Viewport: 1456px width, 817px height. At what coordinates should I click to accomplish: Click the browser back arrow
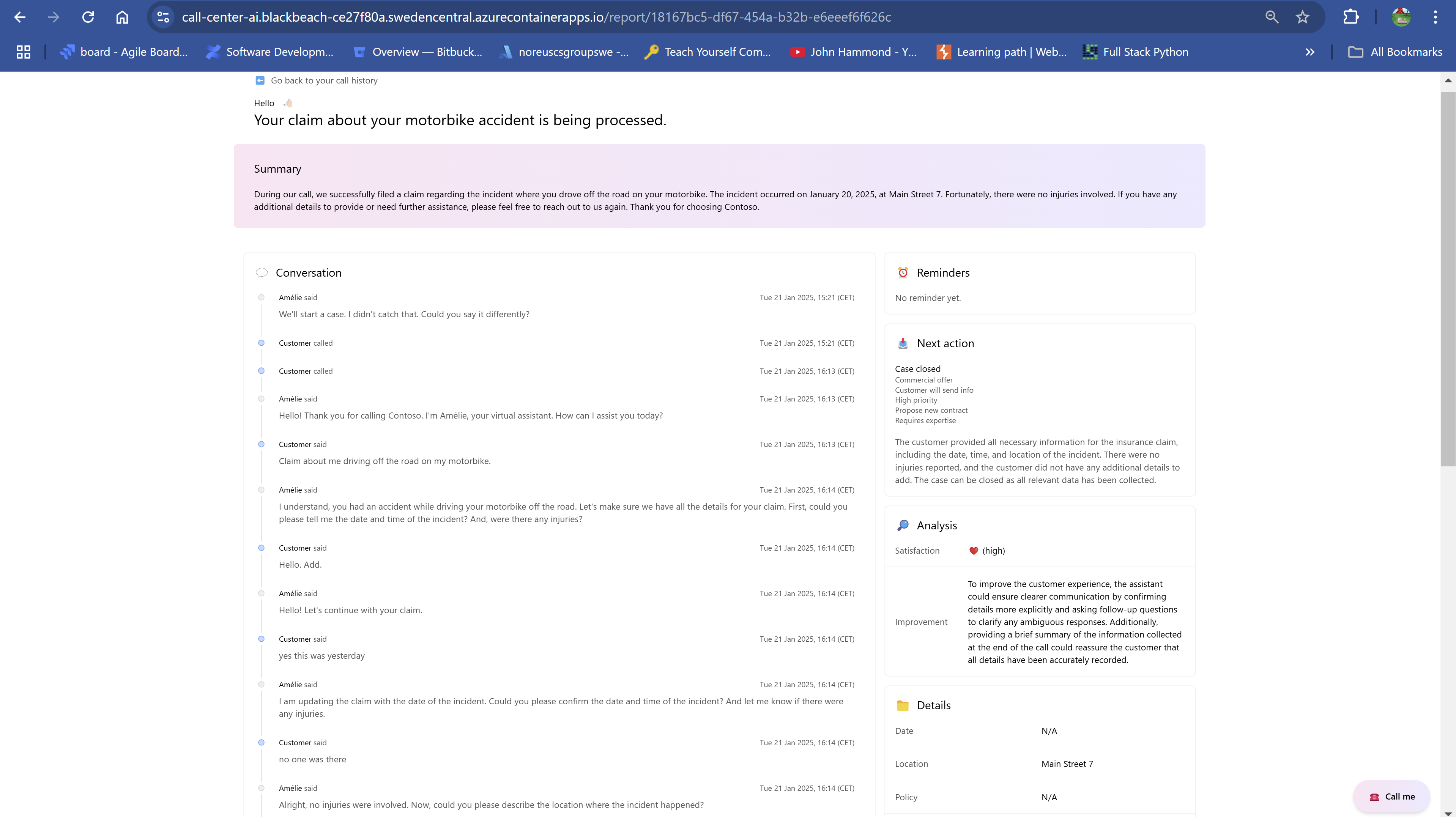20,17
